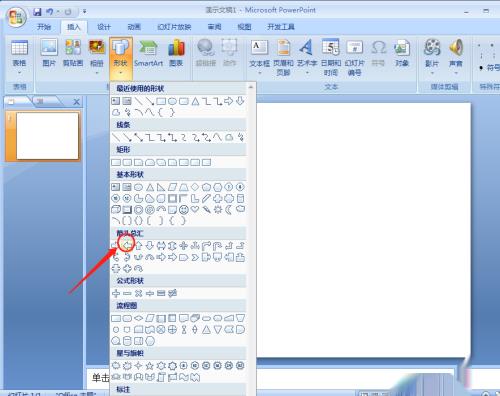The height and width of the screenshot is (396, 500).
Task: Click the Sound speaker icon
Action: (x=456, y=56)
